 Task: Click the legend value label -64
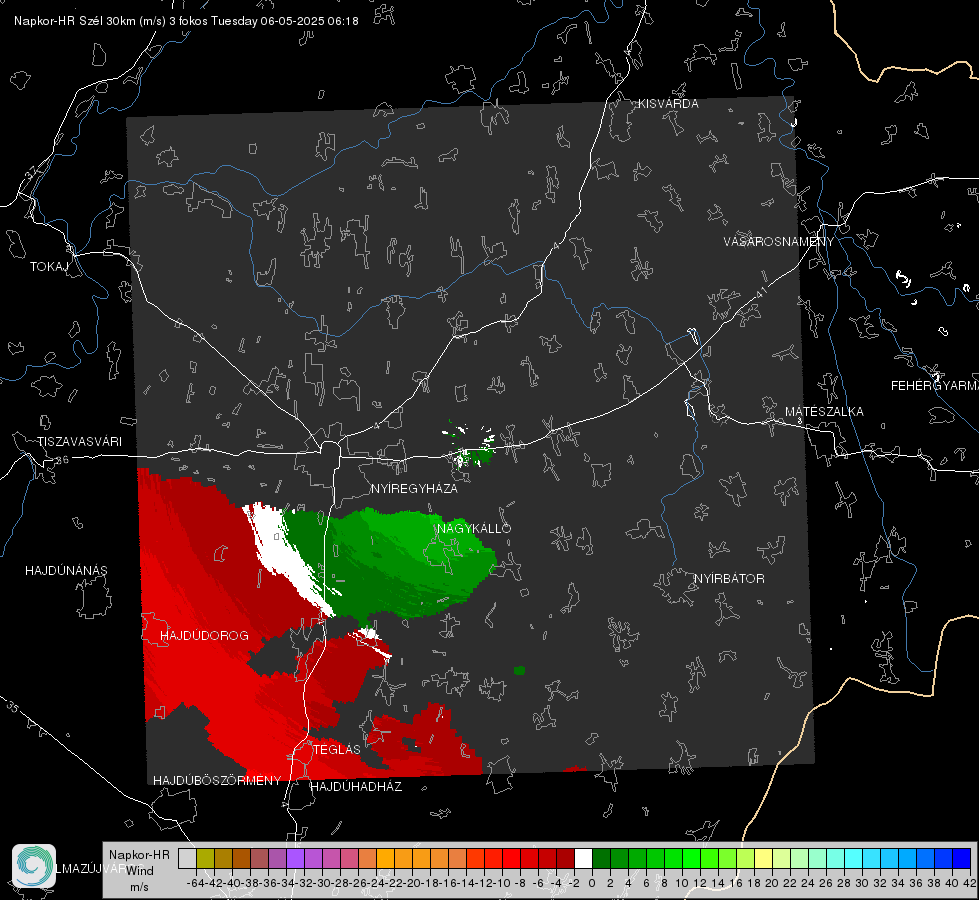(x=196, y=883)
